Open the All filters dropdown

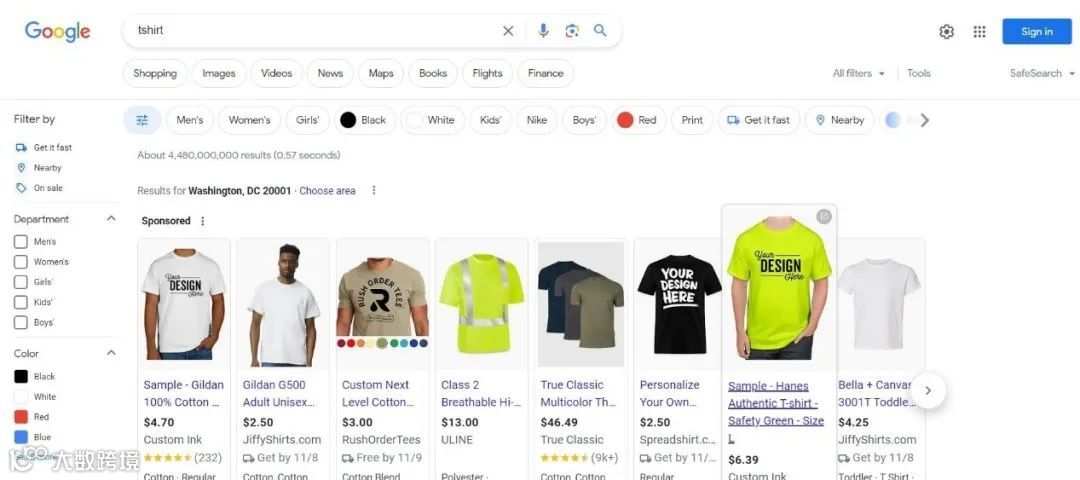(x=858, y=73)
